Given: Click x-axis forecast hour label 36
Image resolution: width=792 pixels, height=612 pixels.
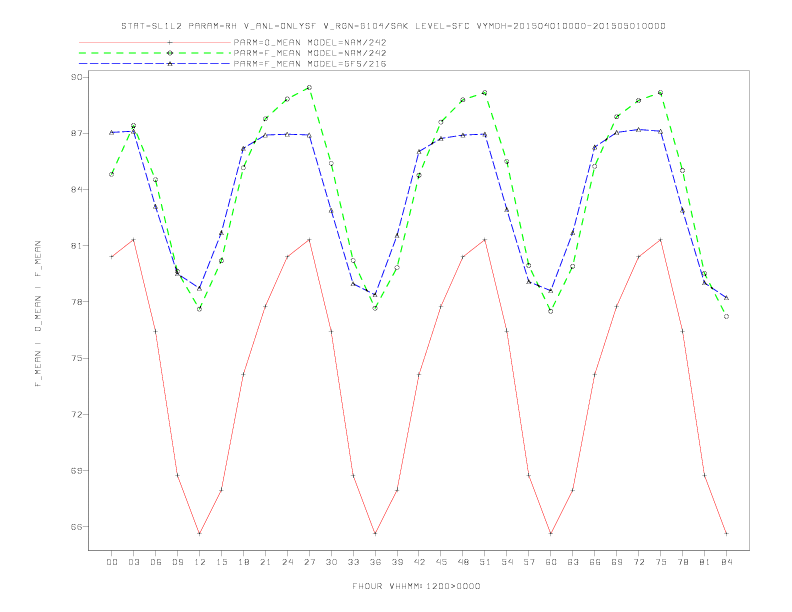Looking at the screenshot, I should point(375,562).
